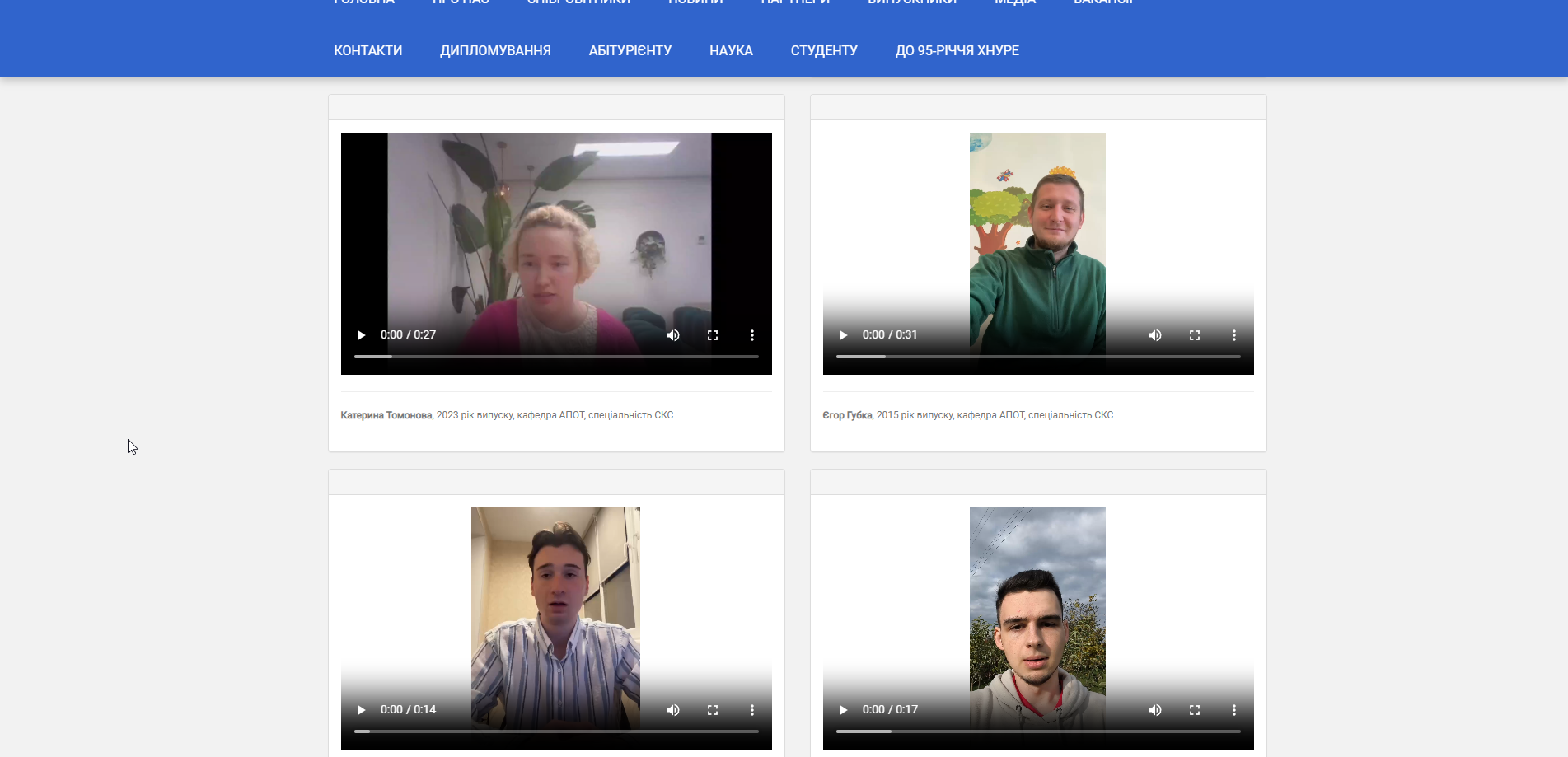Enter fullscreen on Катерина Томонова's video
Image resolution: width=1568 pixels, height=757 pixels.
tap(713, 335)
